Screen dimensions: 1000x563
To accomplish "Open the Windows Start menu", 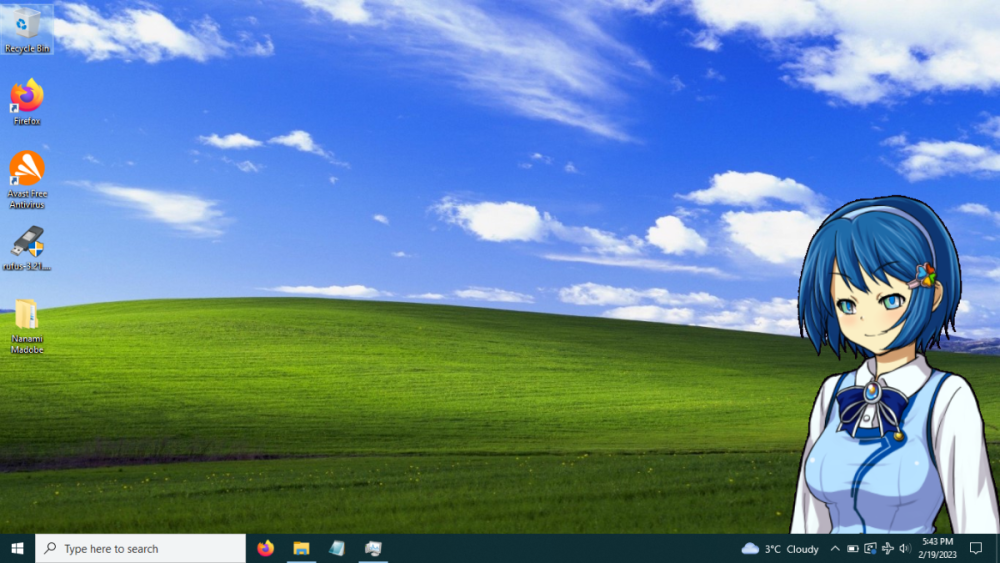I will click(x=17, y=548).
